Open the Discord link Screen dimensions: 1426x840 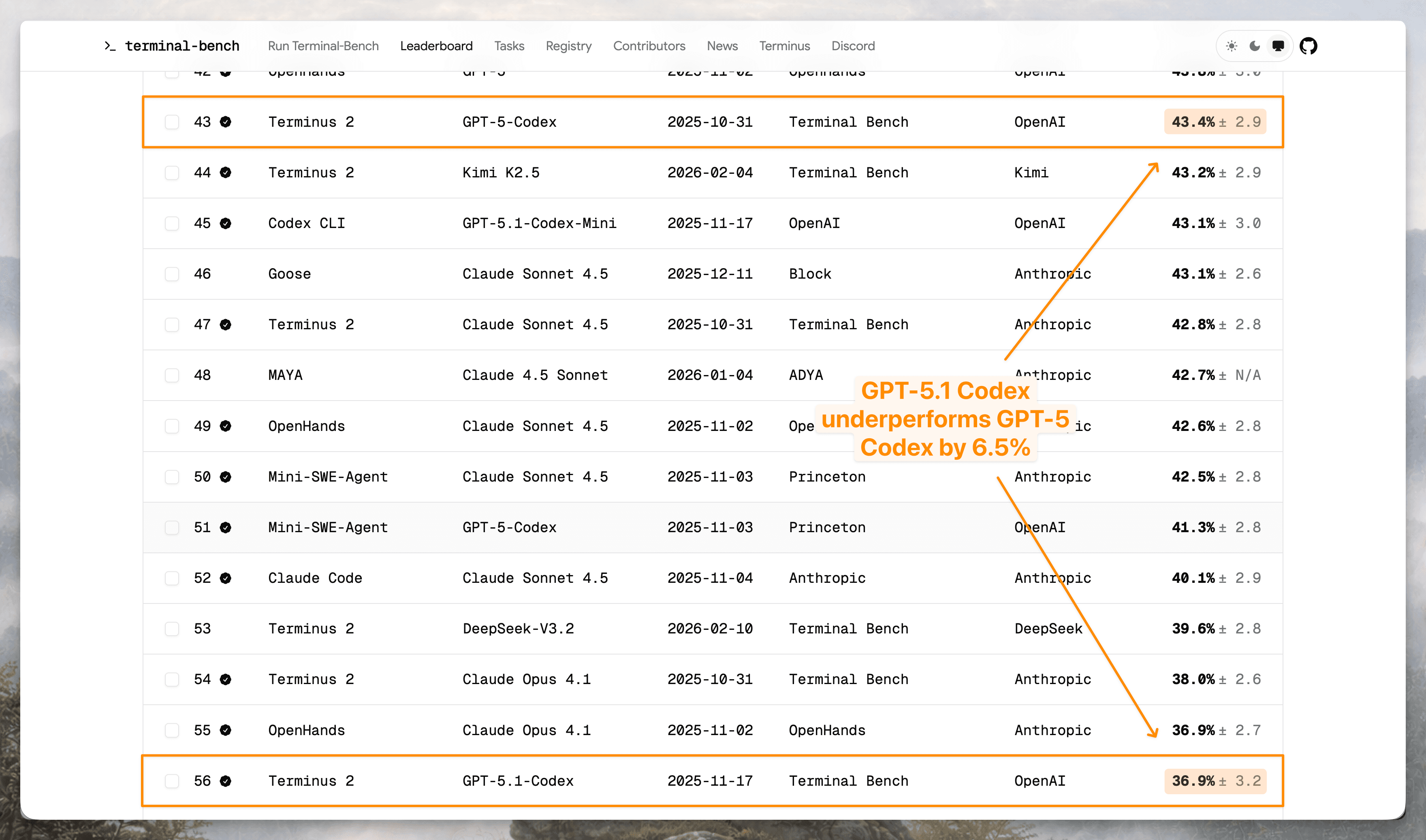852,46
